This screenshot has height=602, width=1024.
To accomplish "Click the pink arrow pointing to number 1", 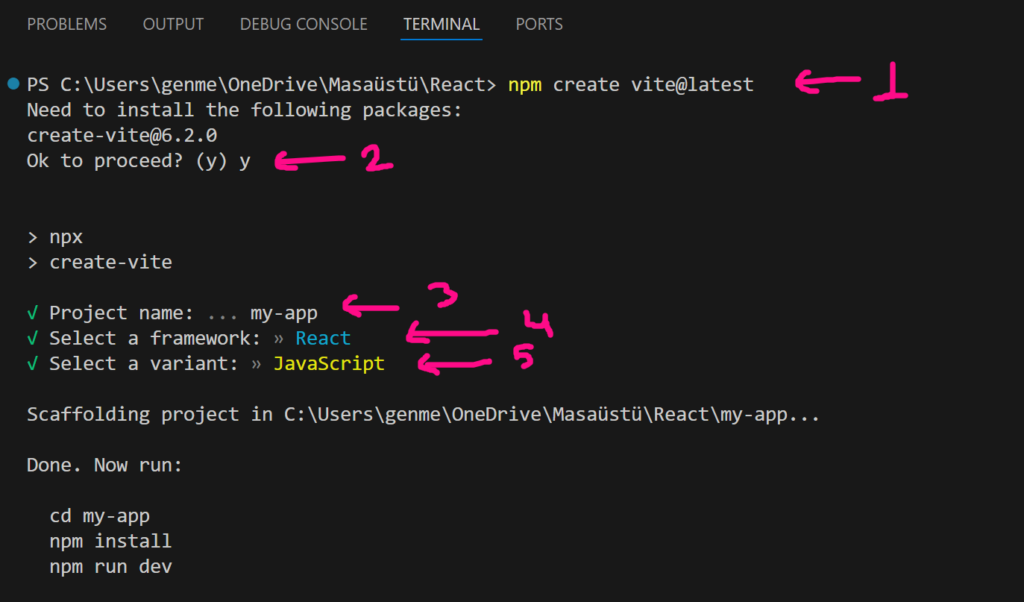I will [x=830, y=84].
